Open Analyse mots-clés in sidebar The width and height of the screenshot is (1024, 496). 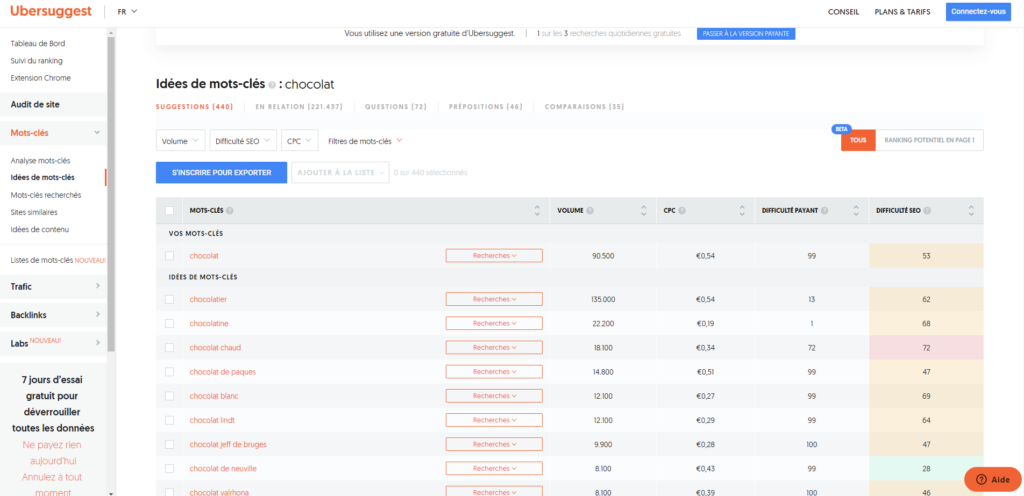click(40, 161)
